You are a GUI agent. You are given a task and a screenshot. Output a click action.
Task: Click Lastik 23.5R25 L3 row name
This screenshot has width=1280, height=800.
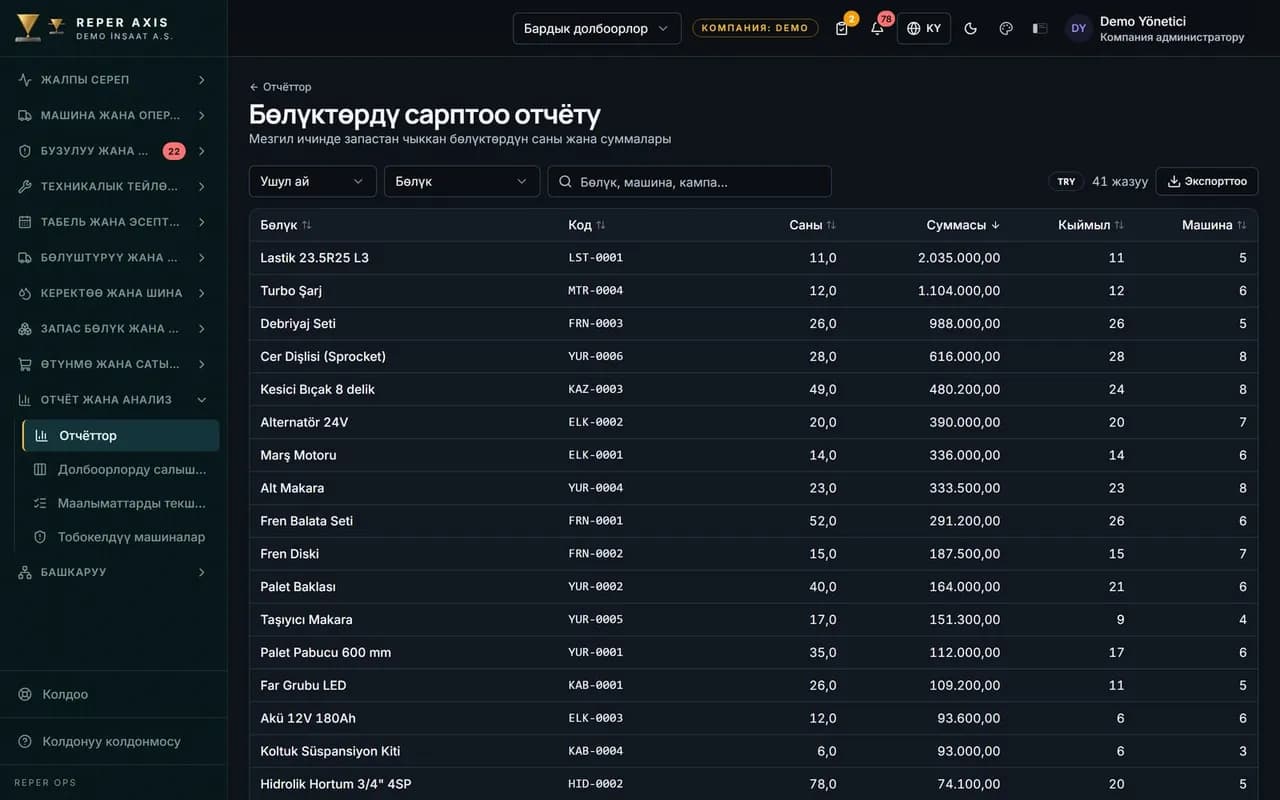[x=314, y=258]
